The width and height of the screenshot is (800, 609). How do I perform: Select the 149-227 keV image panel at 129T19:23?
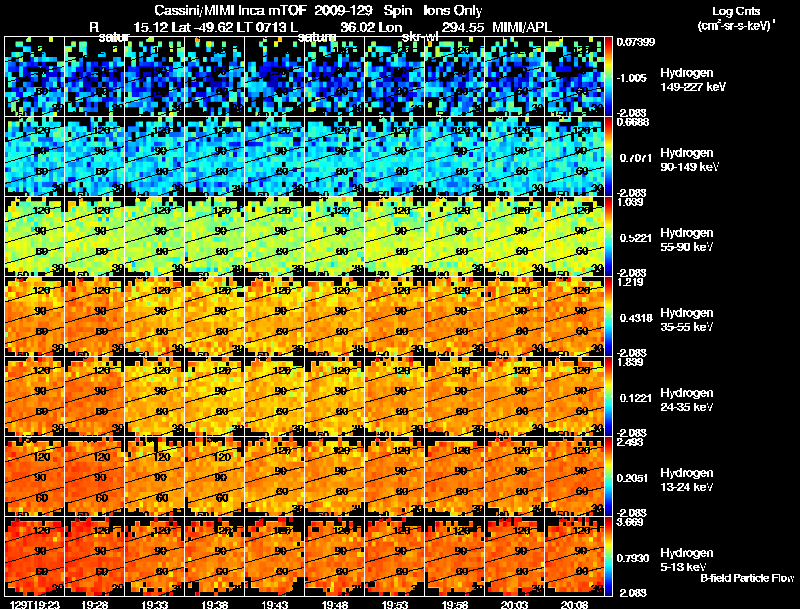click(34, 77)
